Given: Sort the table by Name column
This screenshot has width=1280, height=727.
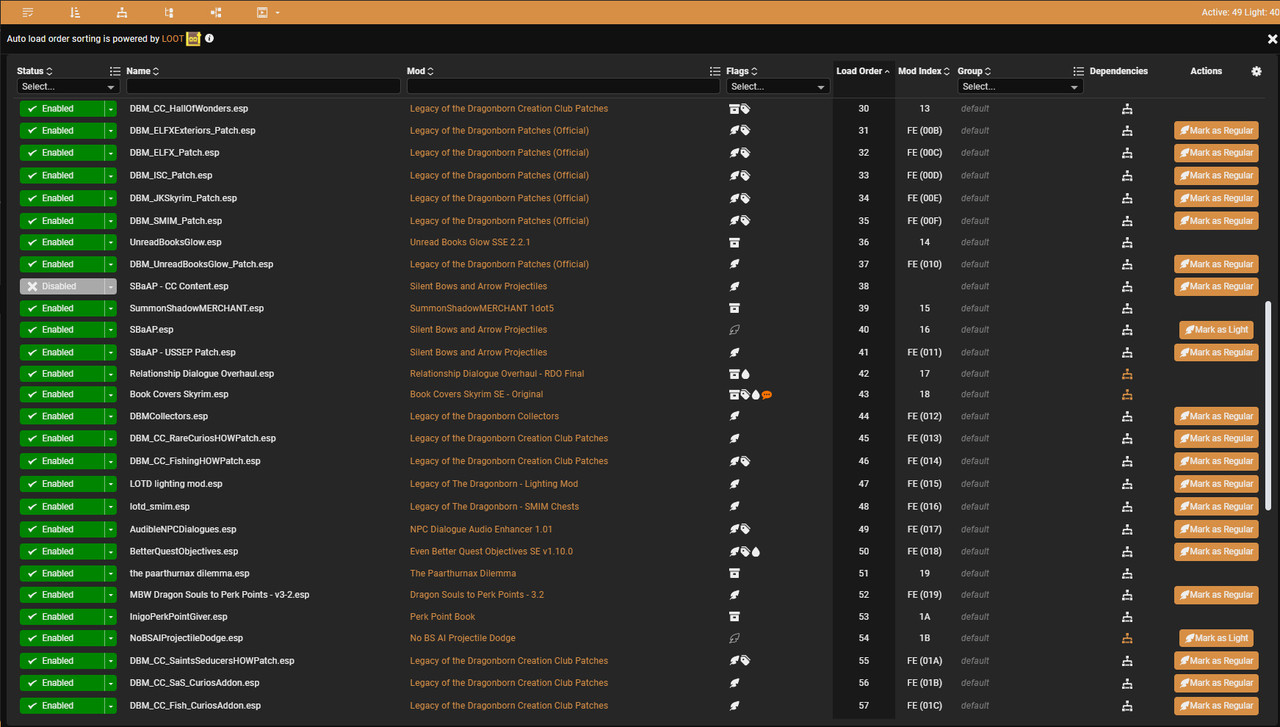Looking at the screenshot, I should click(x=143, y=71).
